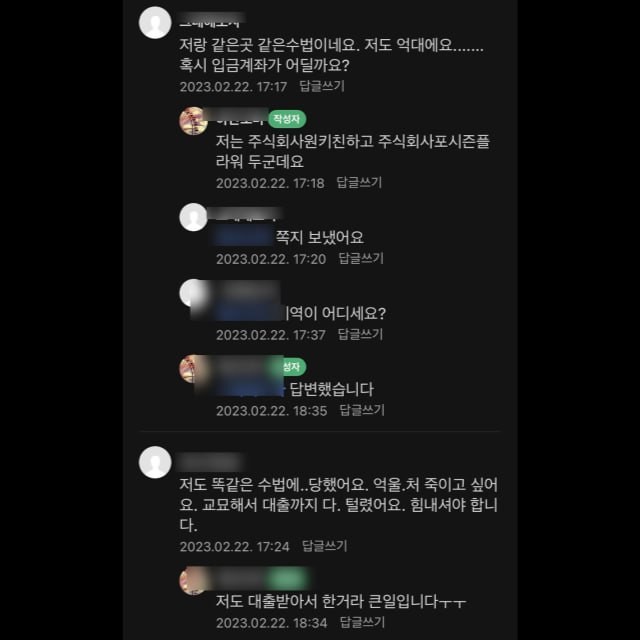Reply to 쪽지 보냈어요 comment via 답글쓰기
Image resolution: width=640 pixels, height=640 pixels.
[361, 258]
